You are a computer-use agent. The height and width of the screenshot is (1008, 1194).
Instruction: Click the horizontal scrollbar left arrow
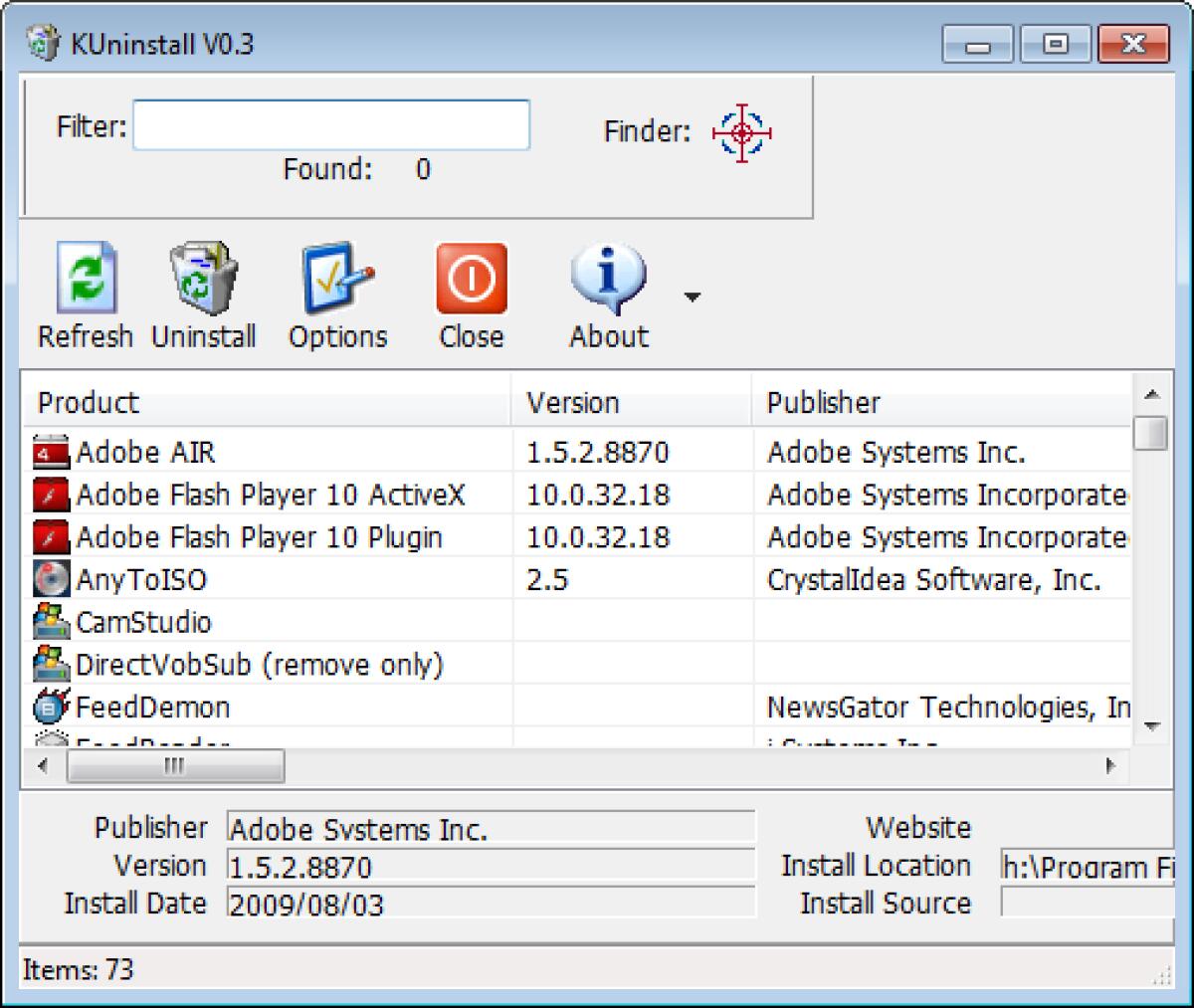click(x=43, y=766)
